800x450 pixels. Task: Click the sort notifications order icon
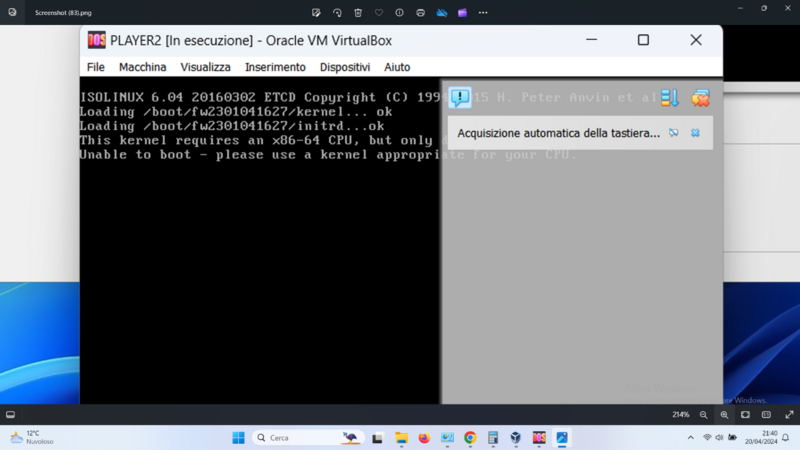click(x=670, y=97)
